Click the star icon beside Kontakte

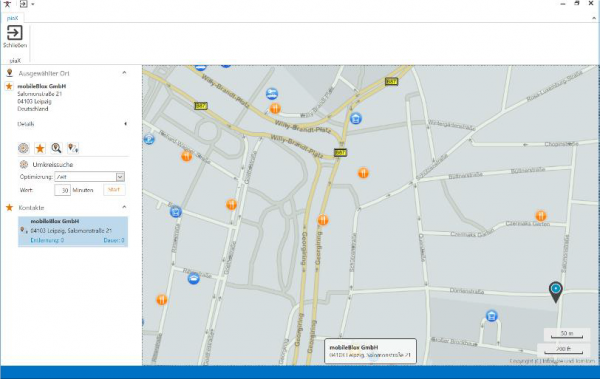(x=10, y=207)
